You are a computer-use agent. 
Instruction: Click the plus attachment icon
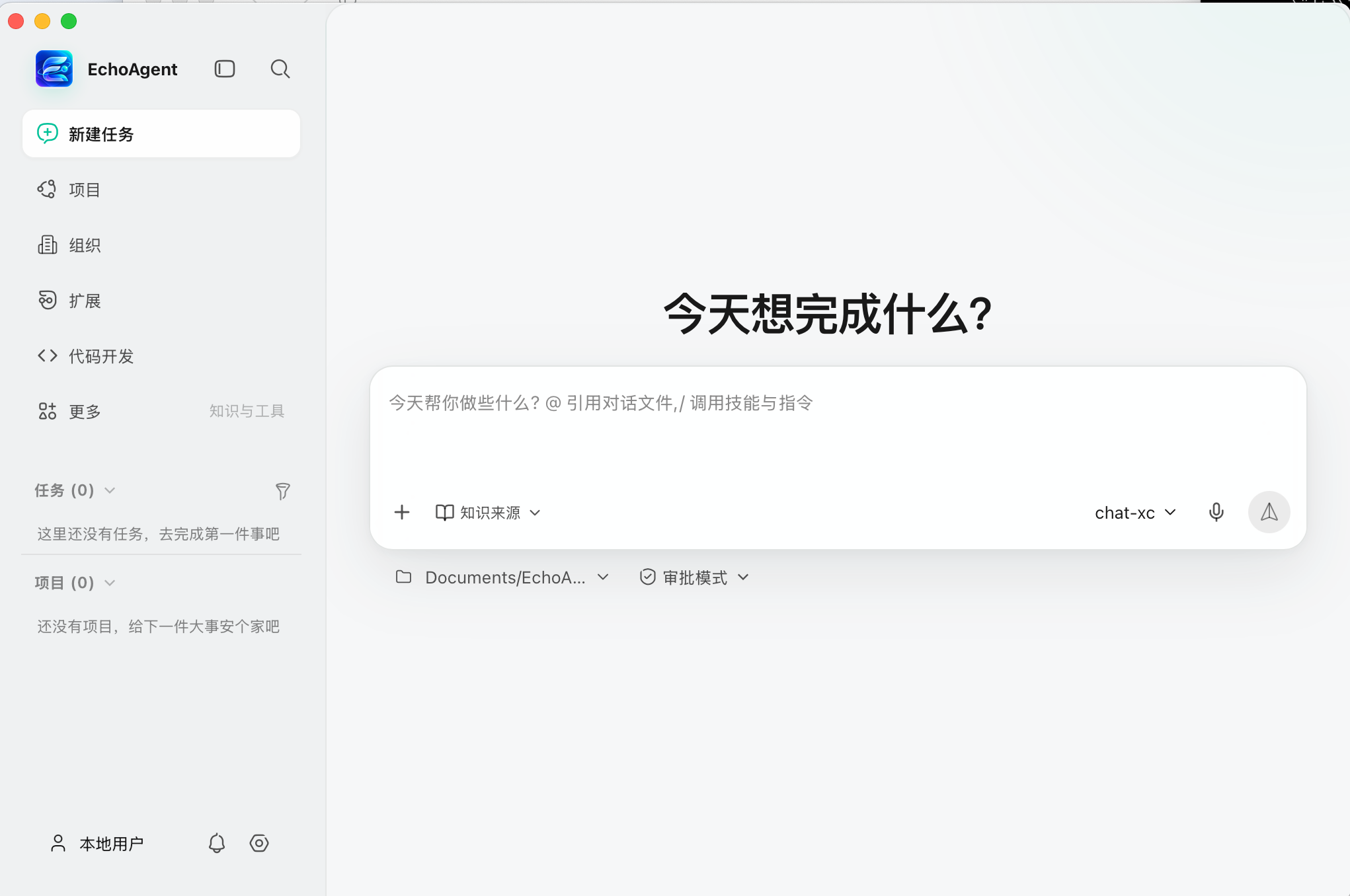pyautogui.click(x=402, y=512)
